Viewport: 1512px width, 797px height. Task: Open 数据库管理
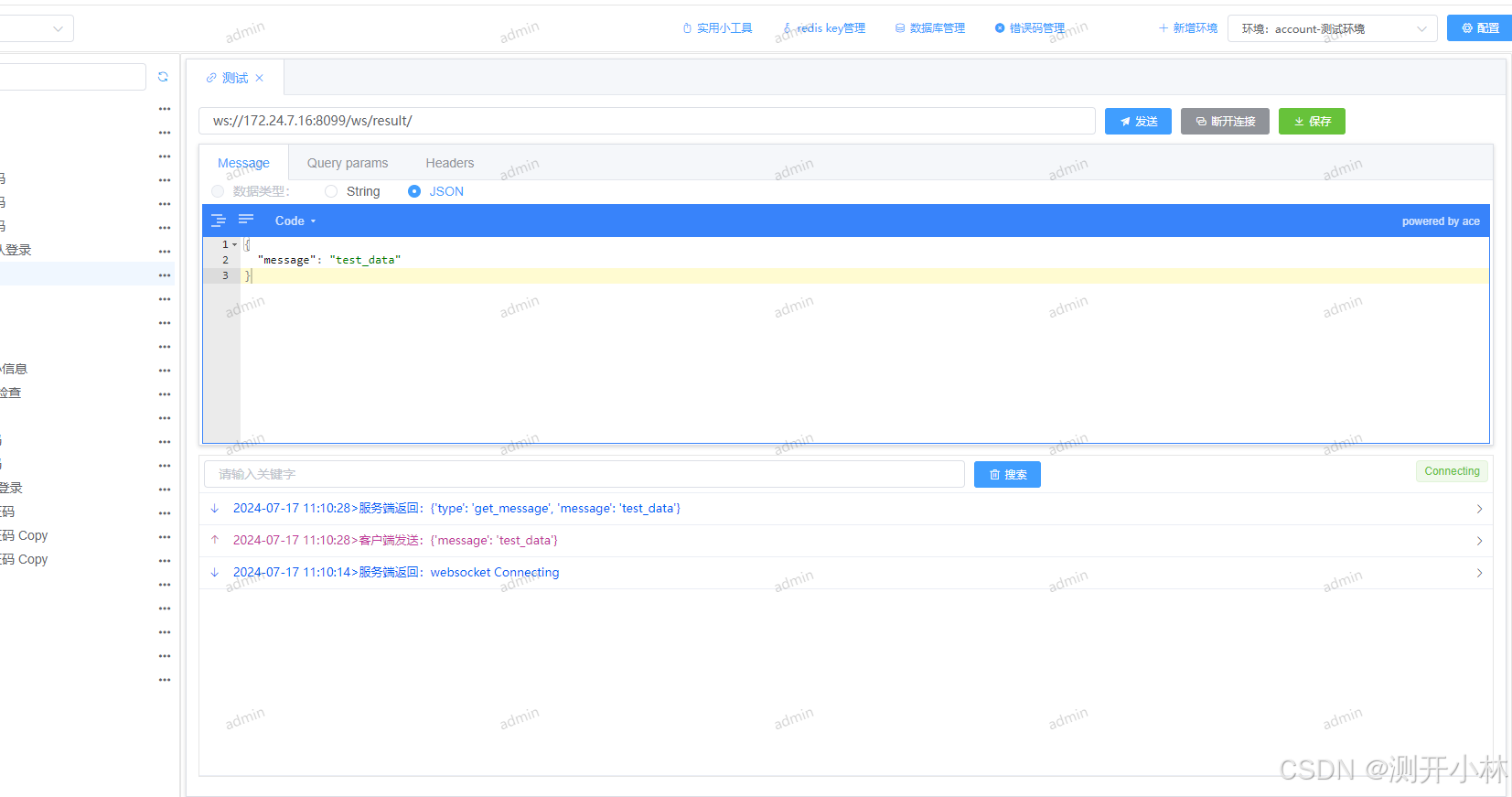click(x=930, y=28)
